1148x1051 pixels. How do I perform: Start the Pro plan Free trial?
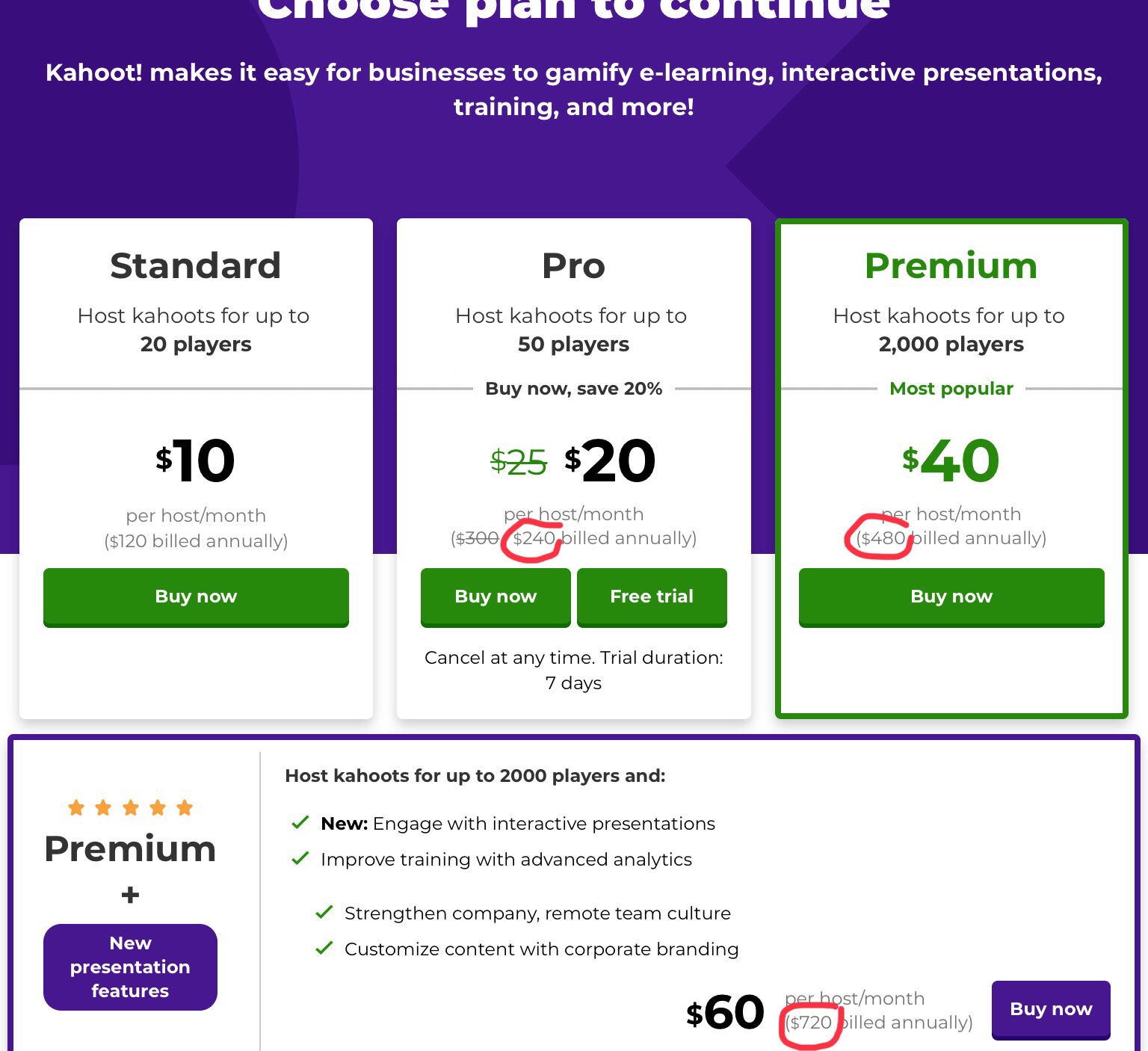652,597
